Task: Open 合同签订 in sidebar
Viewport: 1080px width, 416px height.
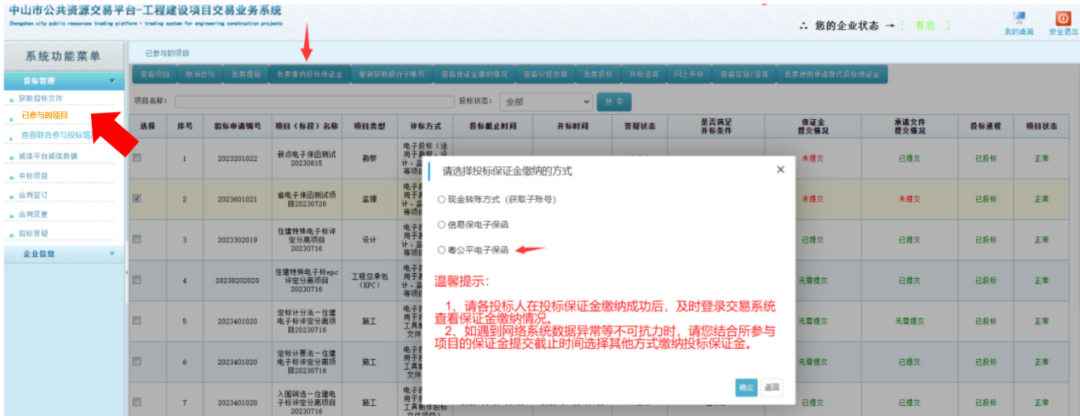Action: [33, 196]
